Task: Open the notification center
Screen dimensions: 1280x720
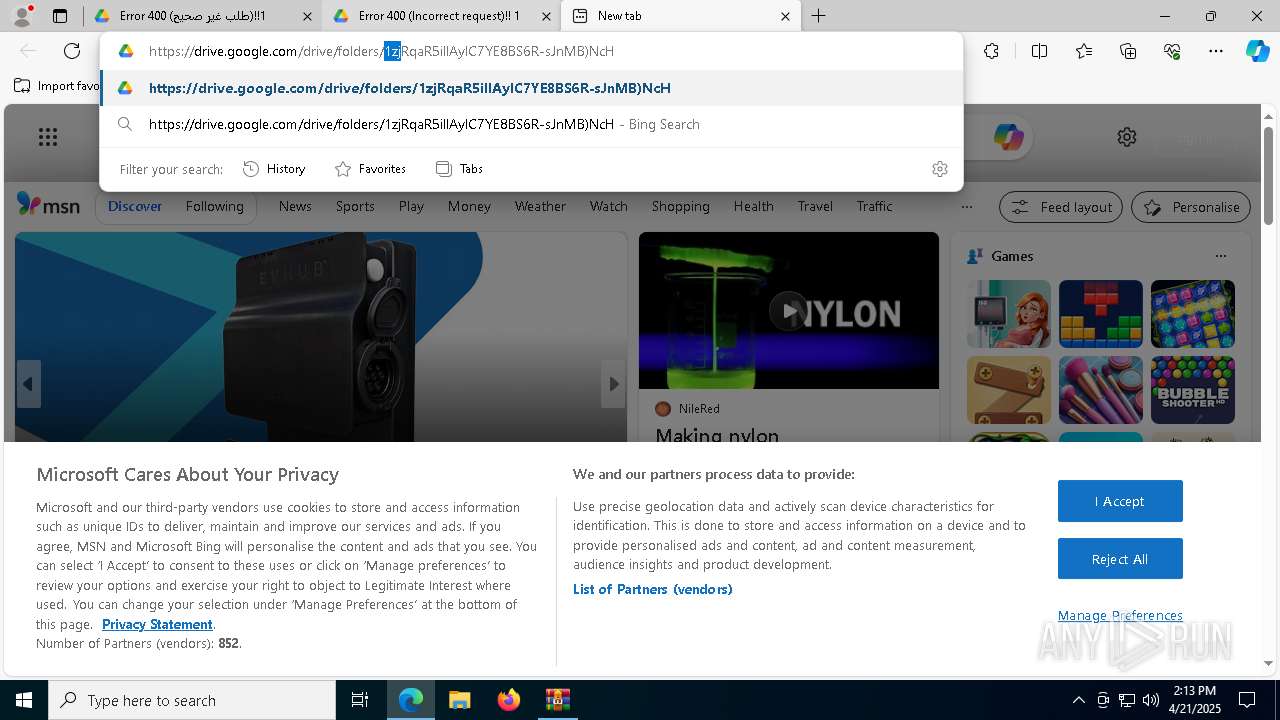Action: point(1247,700)
